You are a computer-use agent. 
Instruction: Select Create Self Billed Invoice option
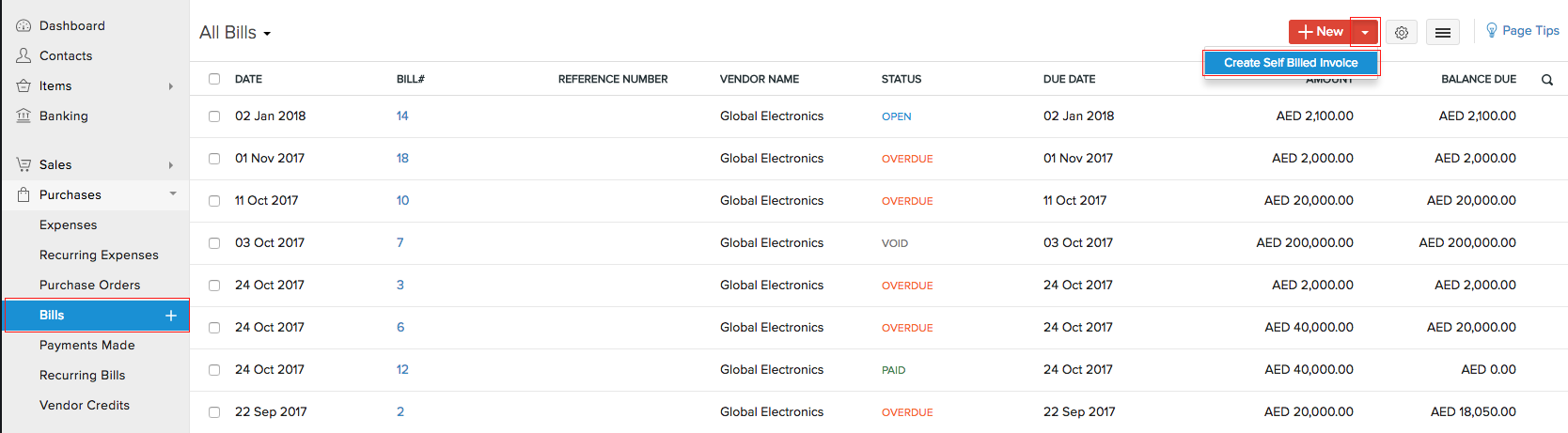1291,63
